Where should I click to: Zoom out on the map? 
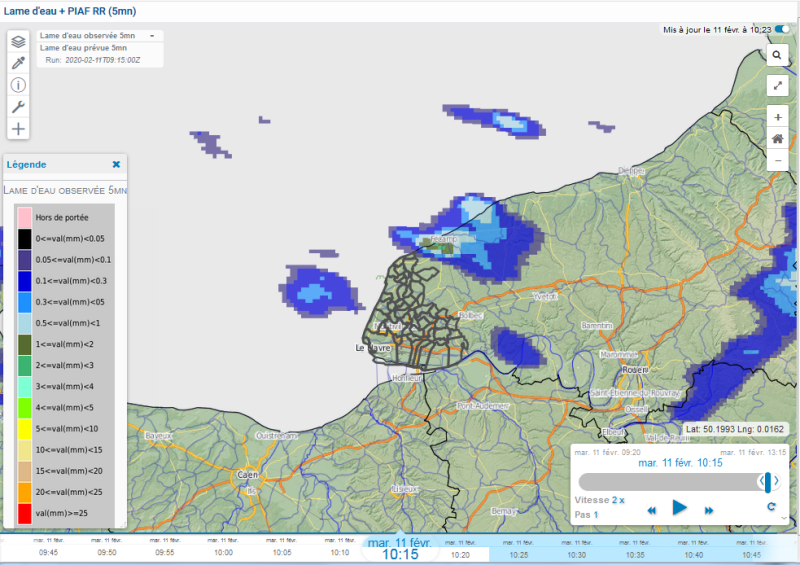(778, 161)
